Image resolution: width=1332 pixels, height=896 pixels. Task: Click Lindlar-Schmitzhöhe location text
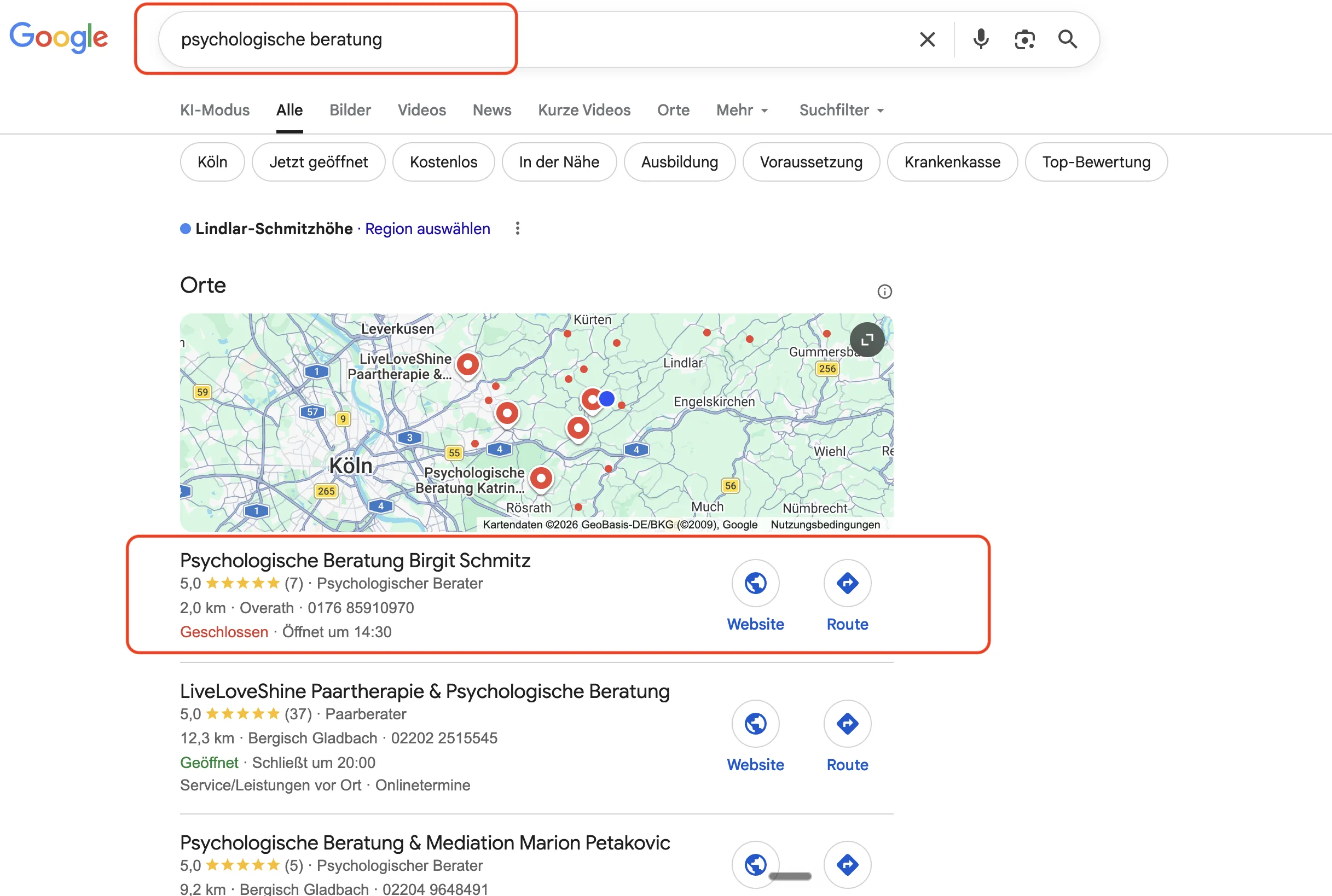point(273,229)
